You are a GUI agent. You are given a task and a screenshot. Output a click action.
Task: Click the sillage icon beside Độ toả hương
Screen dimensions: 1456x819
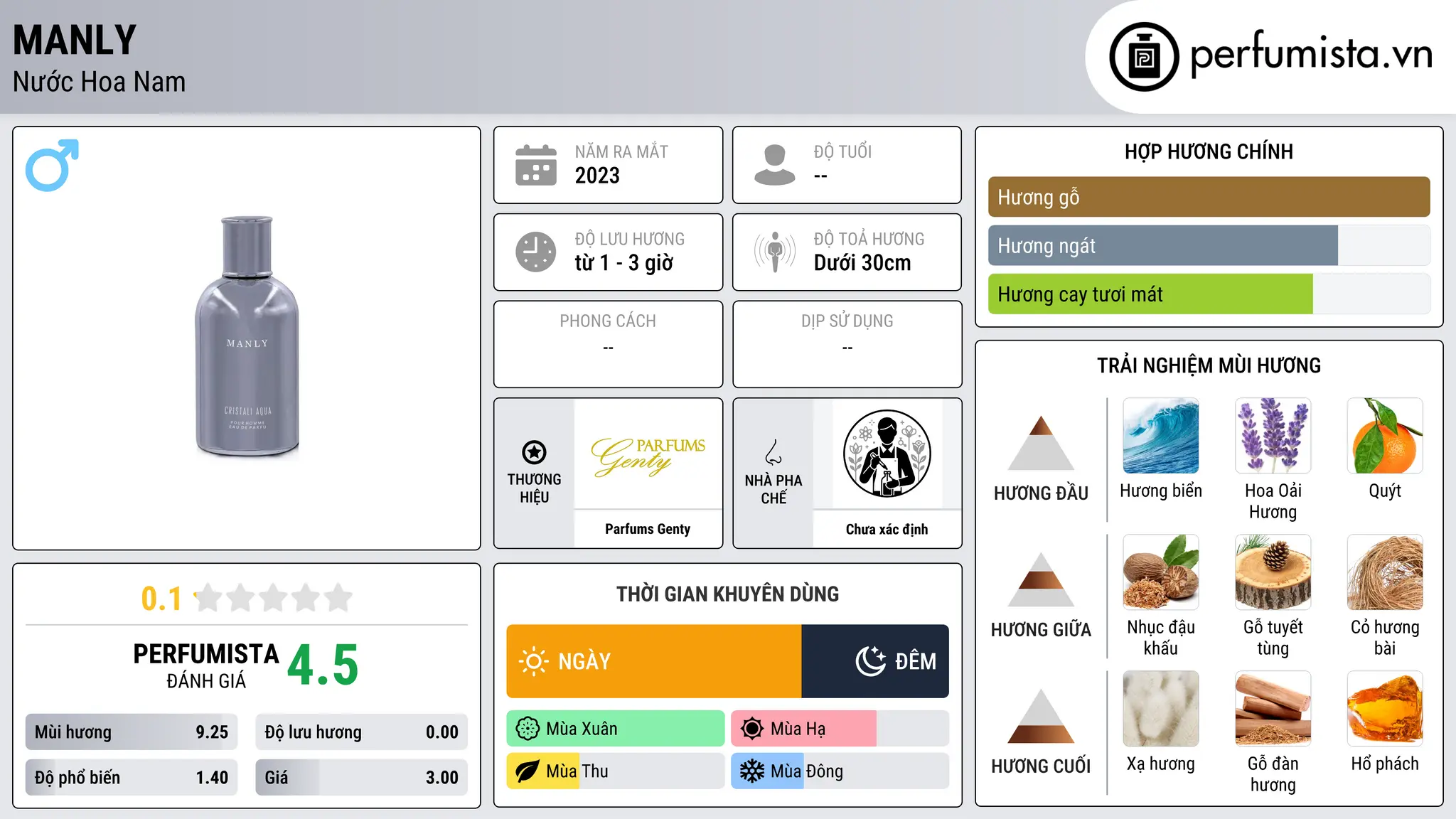[x=775, y=252]
